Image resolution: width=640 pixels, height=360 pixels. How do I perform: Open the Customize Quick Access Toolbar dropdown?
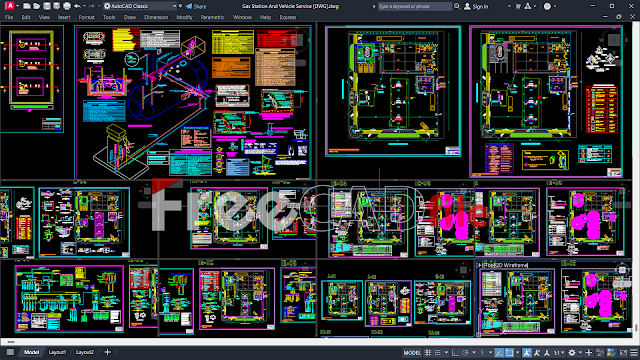[181, 6]
